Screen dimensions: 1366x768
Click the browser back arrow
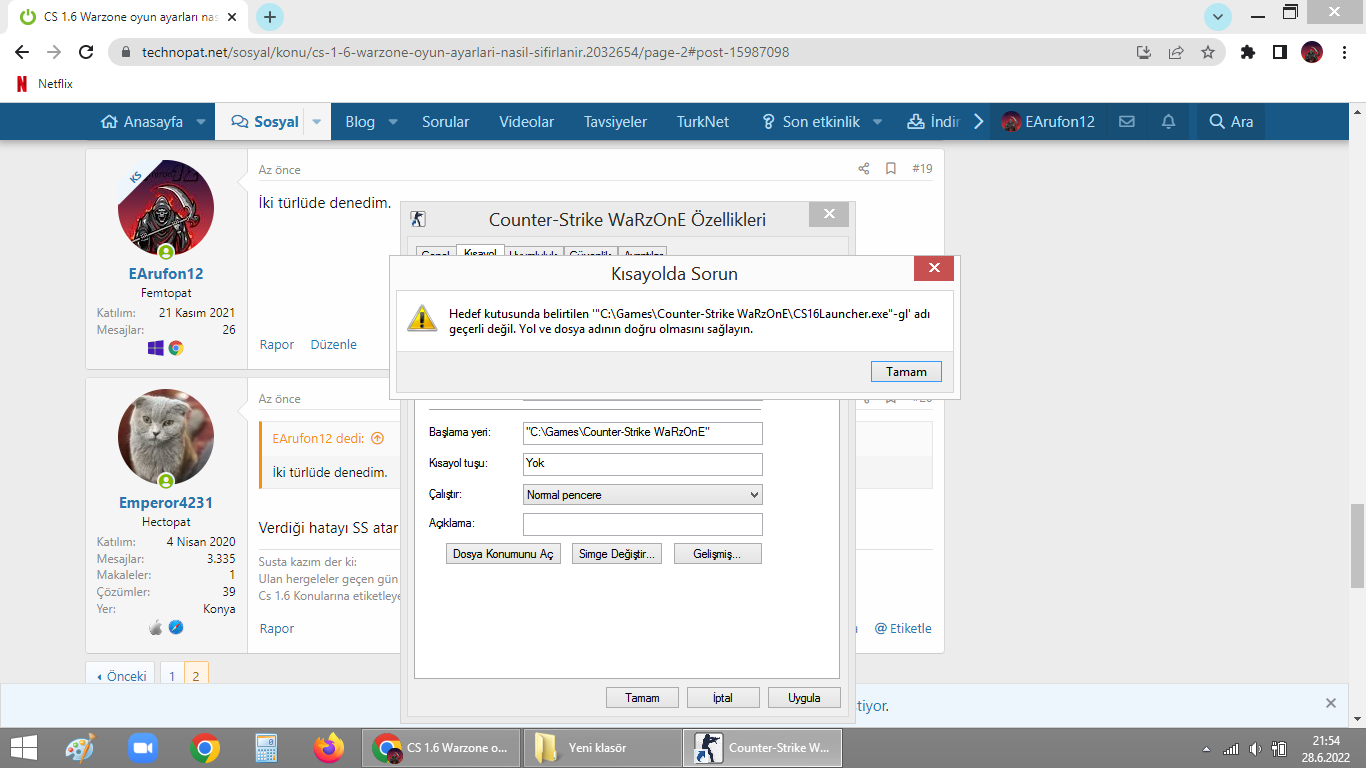[22, 52]
